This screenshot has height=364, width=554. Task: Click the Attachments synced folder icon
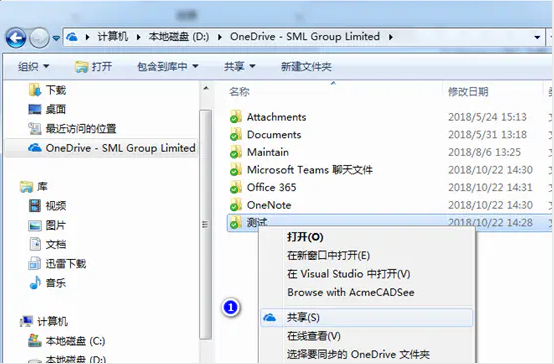pyautogui.click(x=235, y=117)
